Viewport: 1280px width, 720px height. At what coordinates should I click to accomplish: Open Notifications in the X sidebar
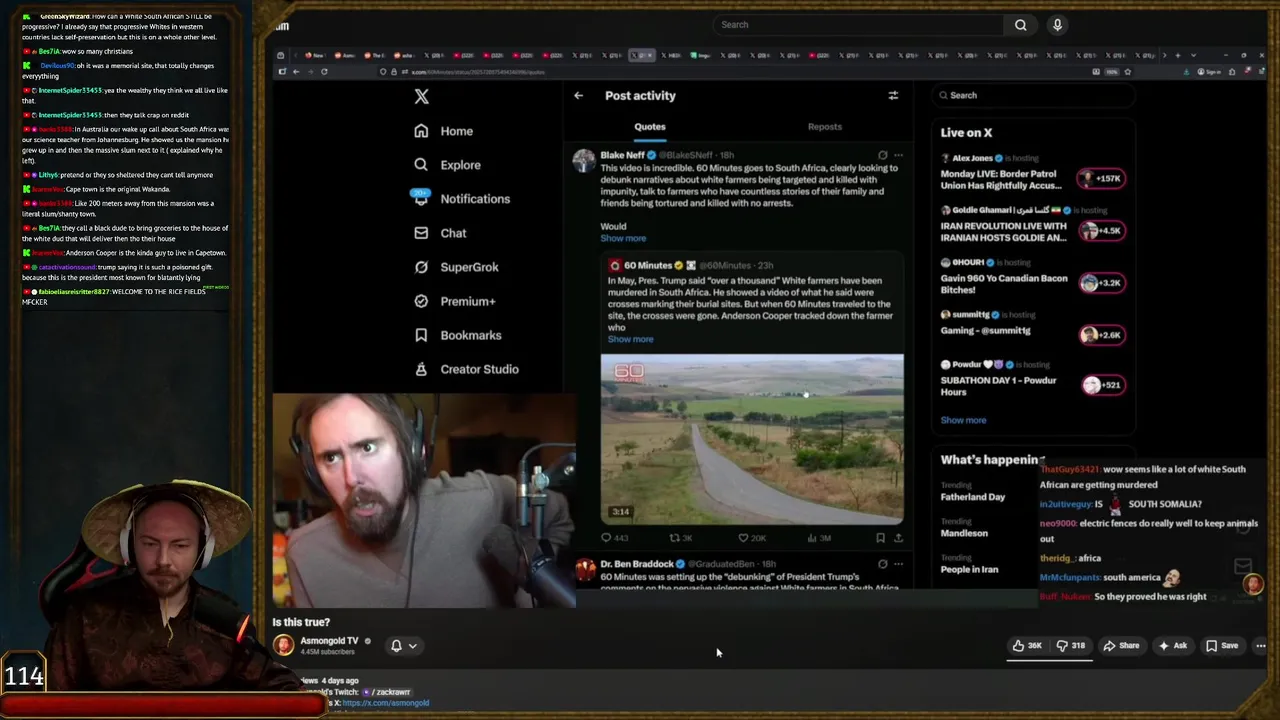[x=461, y=199]
